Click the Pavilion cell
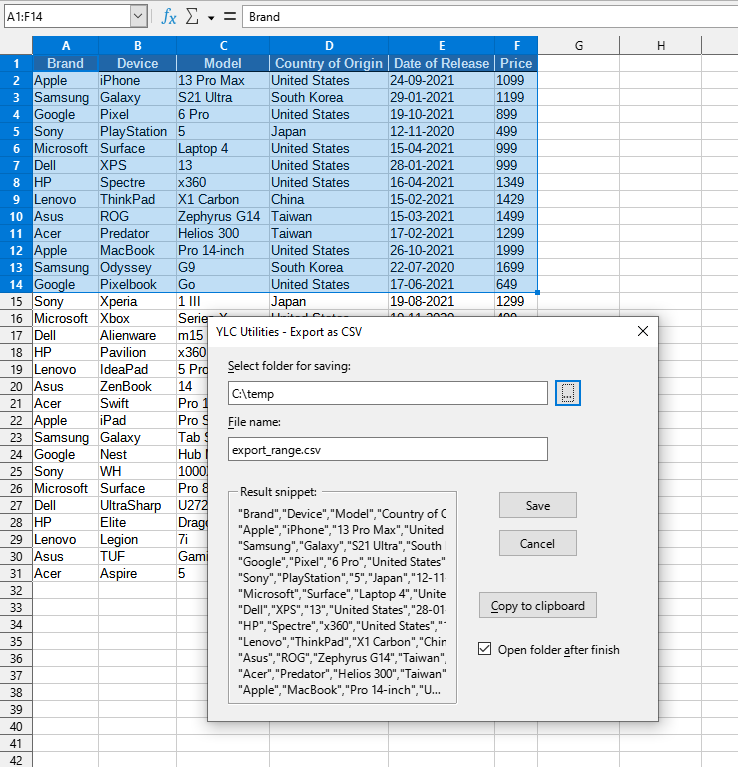The height and width of the screenshot is (767, 738). (137, 352)
